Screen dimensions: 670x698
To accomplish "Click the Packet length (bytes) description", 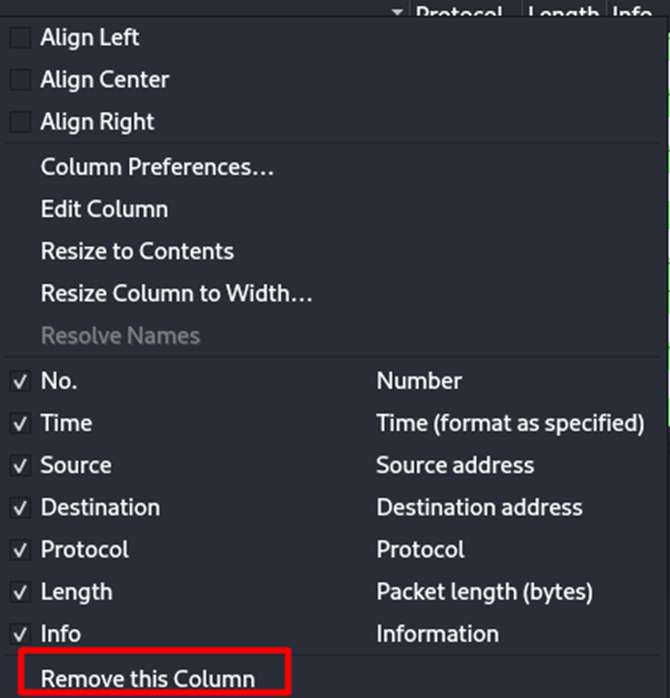I will point(484,592).
